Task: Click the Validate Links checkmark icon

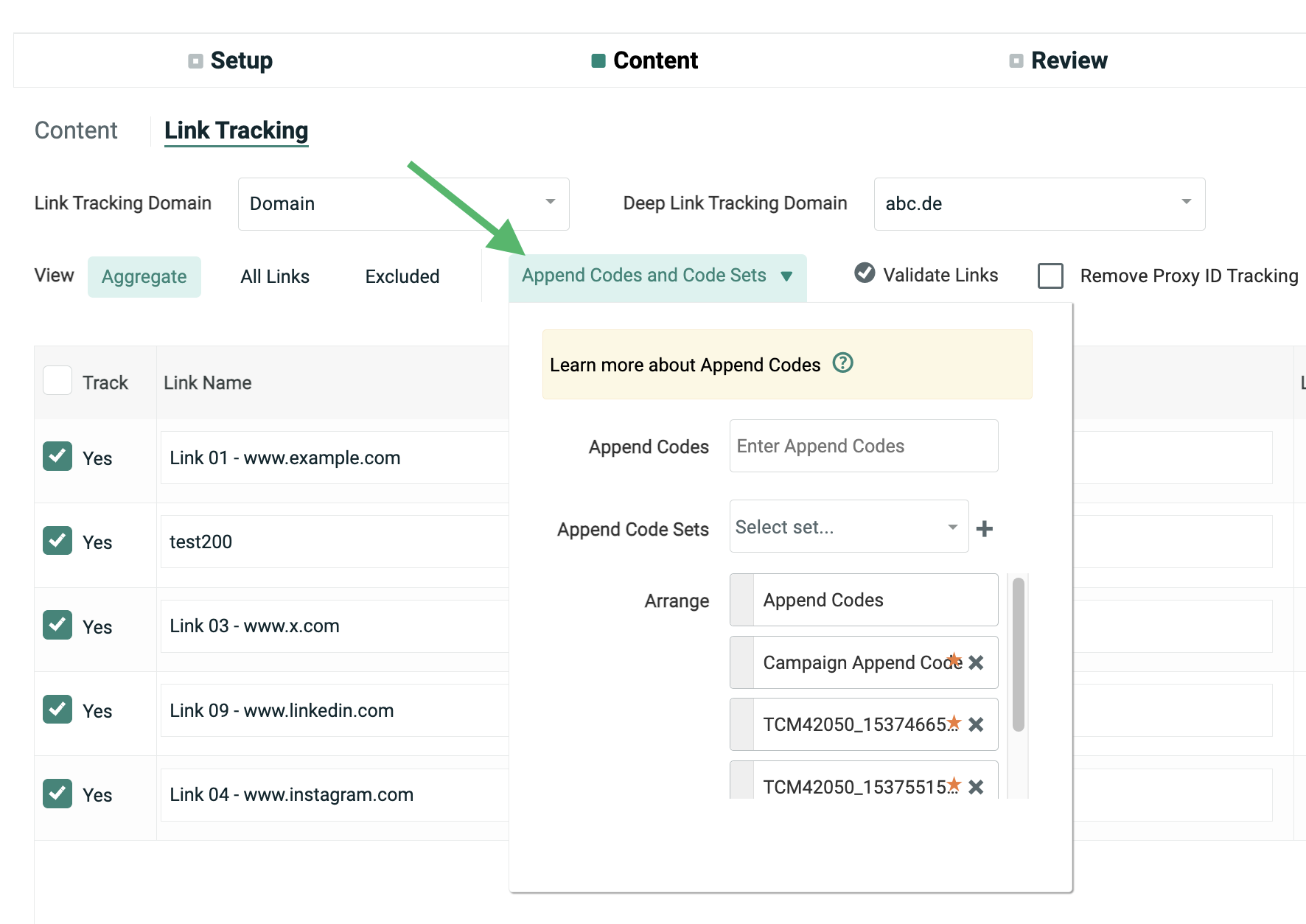Action: [x=865, y=273]
